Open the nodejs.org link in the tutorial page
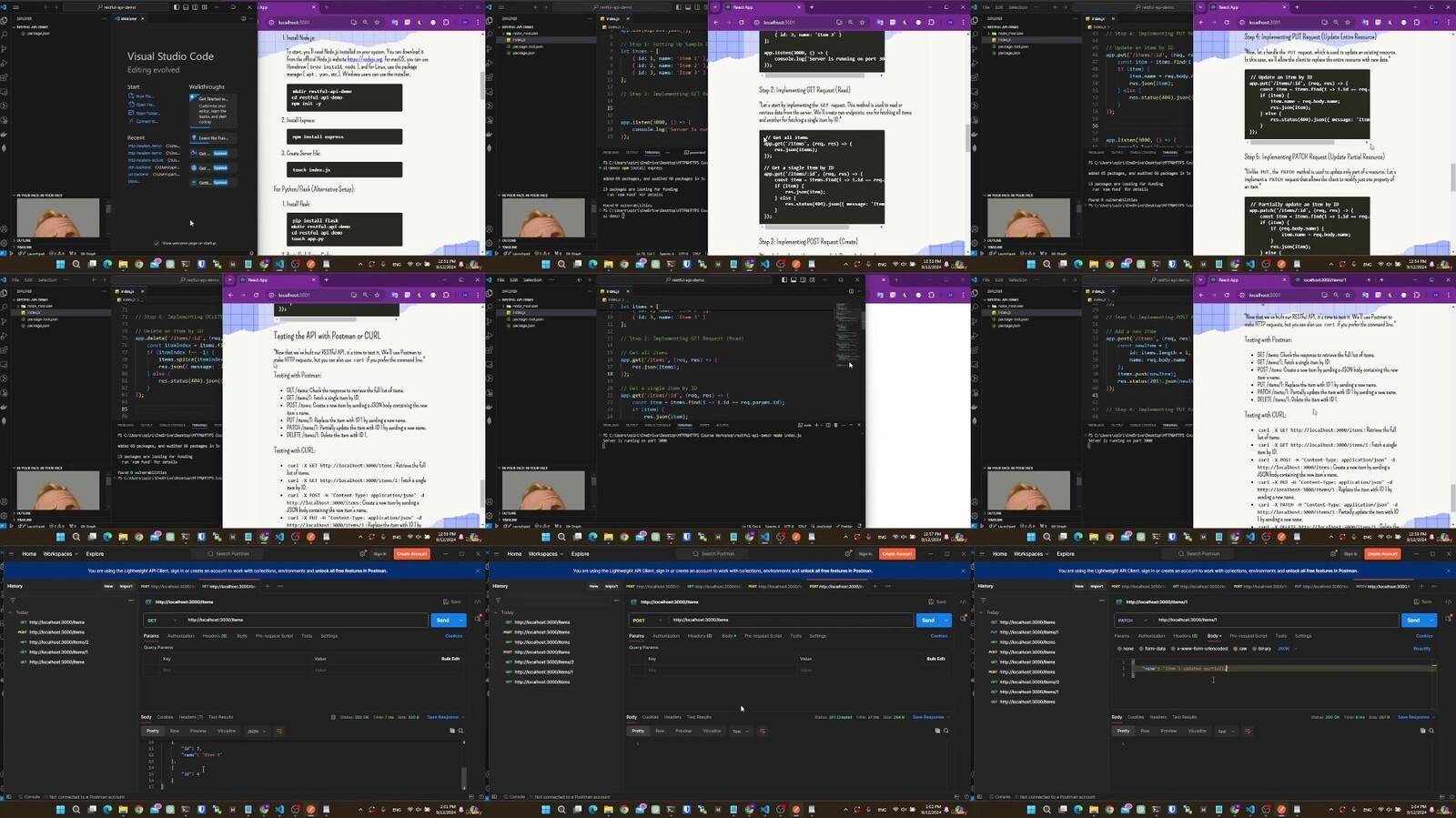This screenshot has height=818, width=1456. click(366, 59)
